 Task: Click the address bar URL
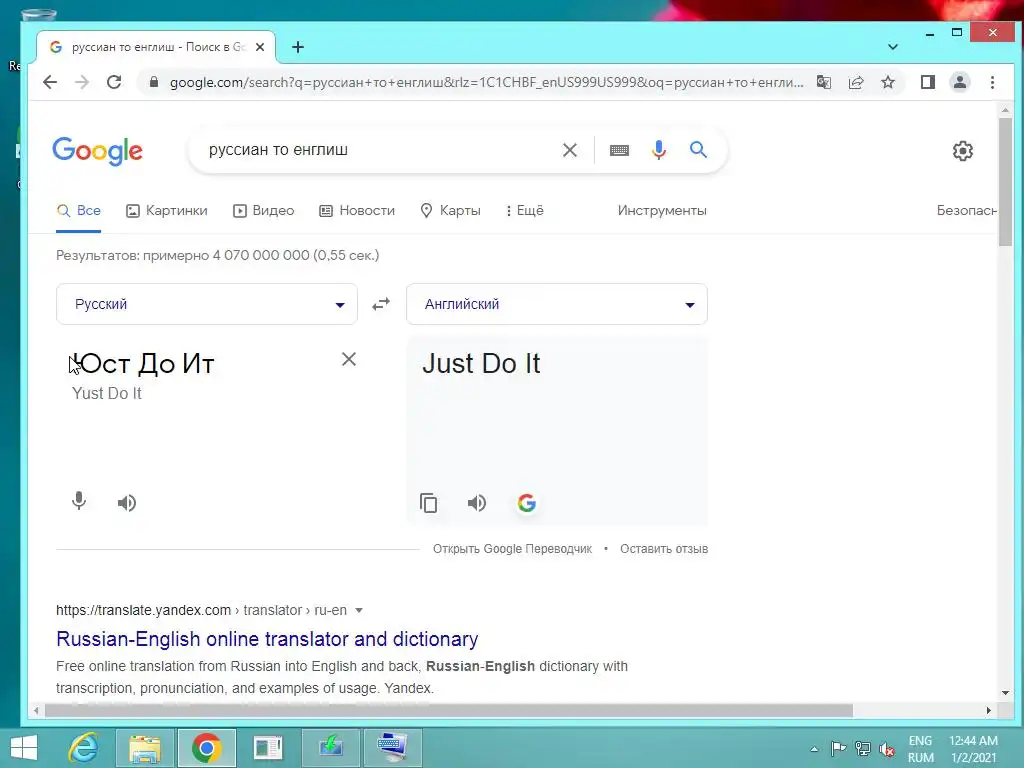click(x=486, y=82)
